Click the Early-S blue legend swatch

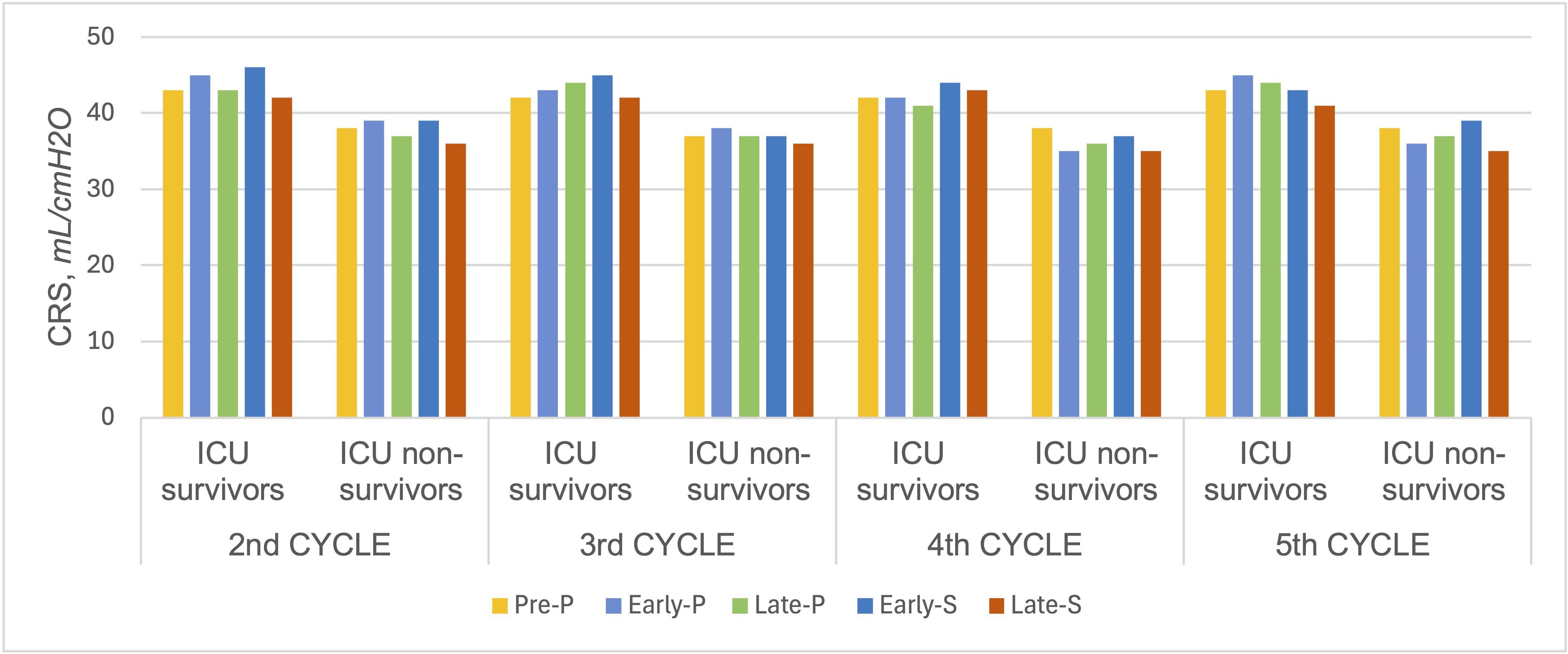pos(865,606)
